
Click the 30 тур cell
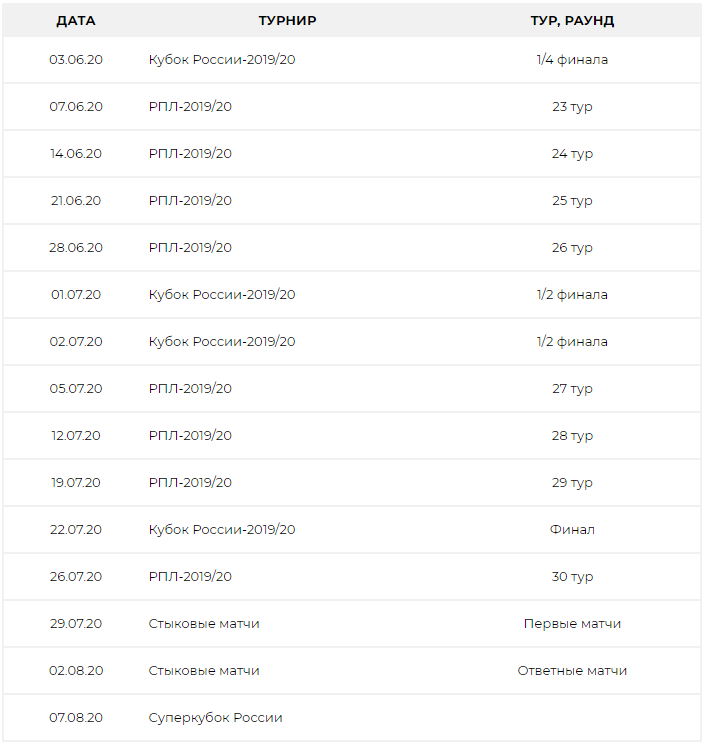pos(572,577)
